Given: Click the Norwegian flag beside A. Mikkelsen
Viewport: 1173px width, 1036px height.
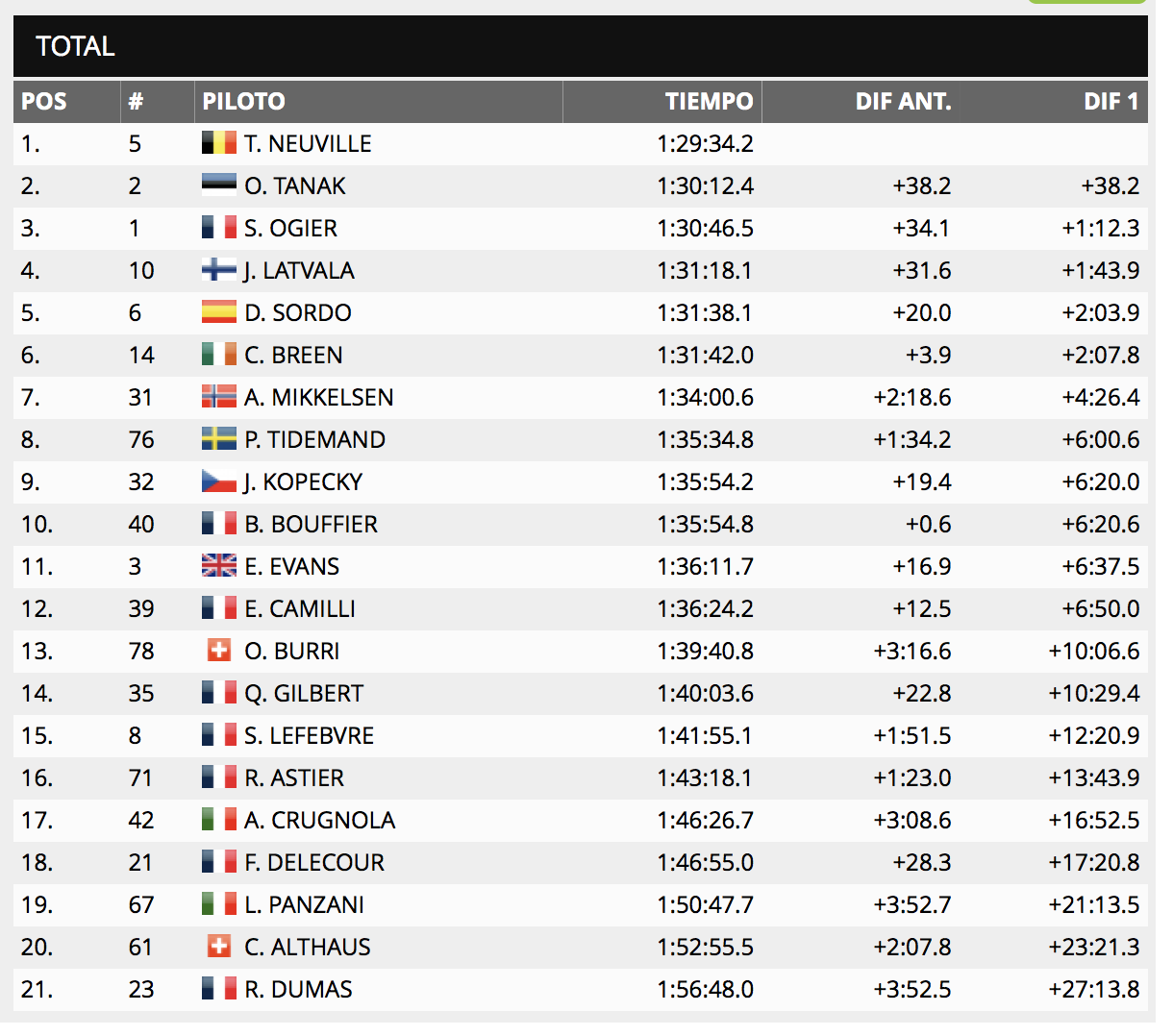Looking at the screenshot, I should point(218,397).
